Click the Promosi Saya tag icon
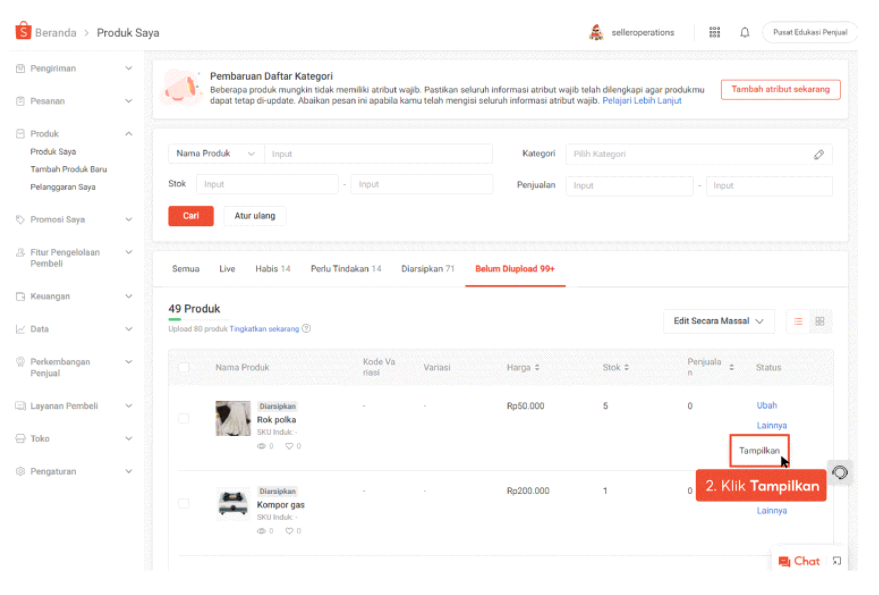Viewport: 879px width, 595px height. point(20,219)
